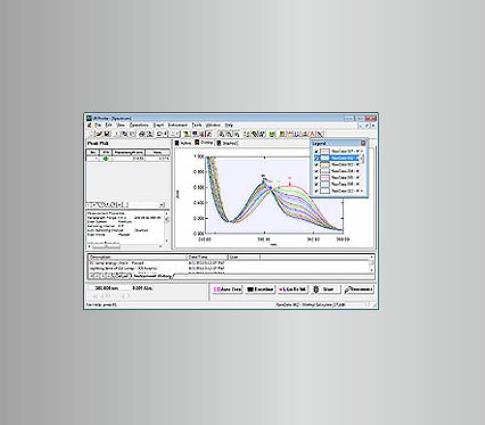
Task: Click the Go To WL button
Action: tap(292, 290)
